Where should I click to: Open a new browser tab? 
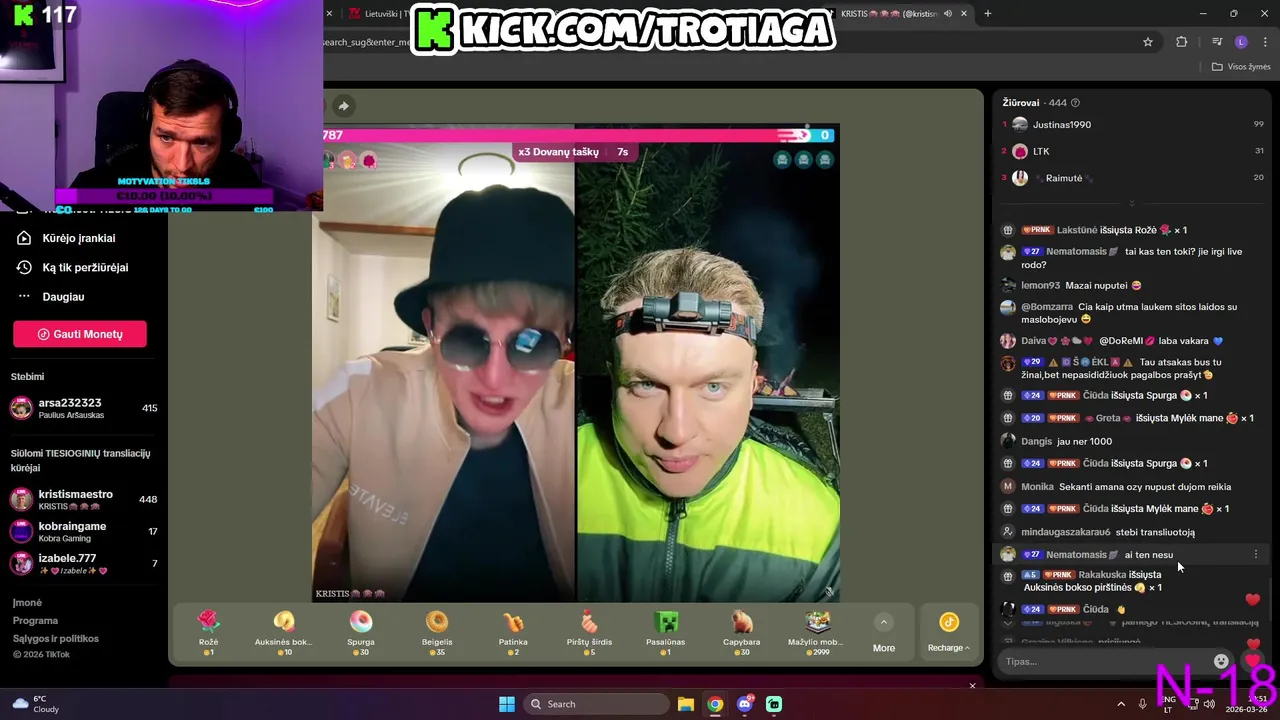(x=988, y=14)
